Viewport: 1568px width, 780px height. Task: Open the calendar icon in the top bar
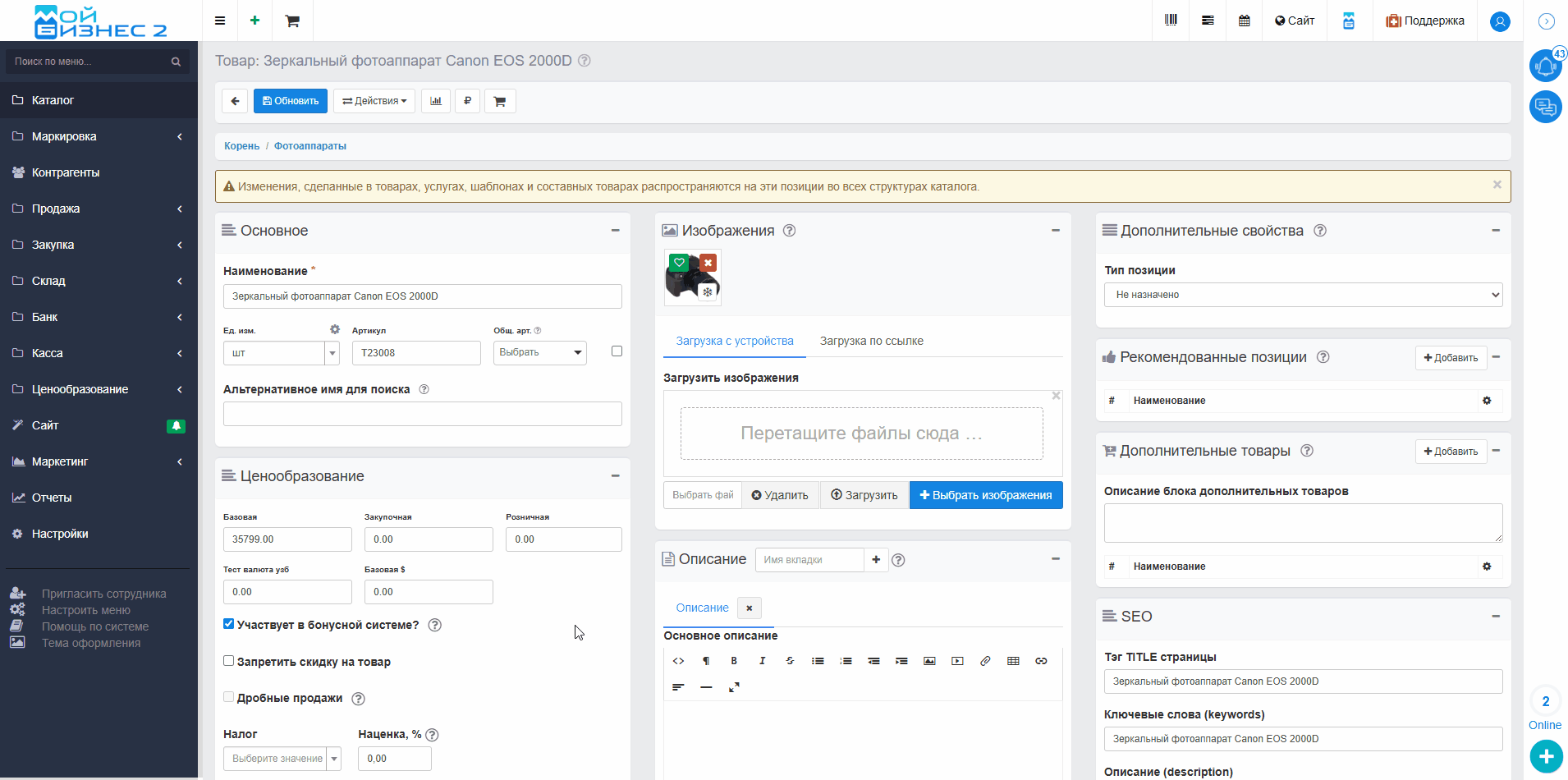(x=1245, y=21)
